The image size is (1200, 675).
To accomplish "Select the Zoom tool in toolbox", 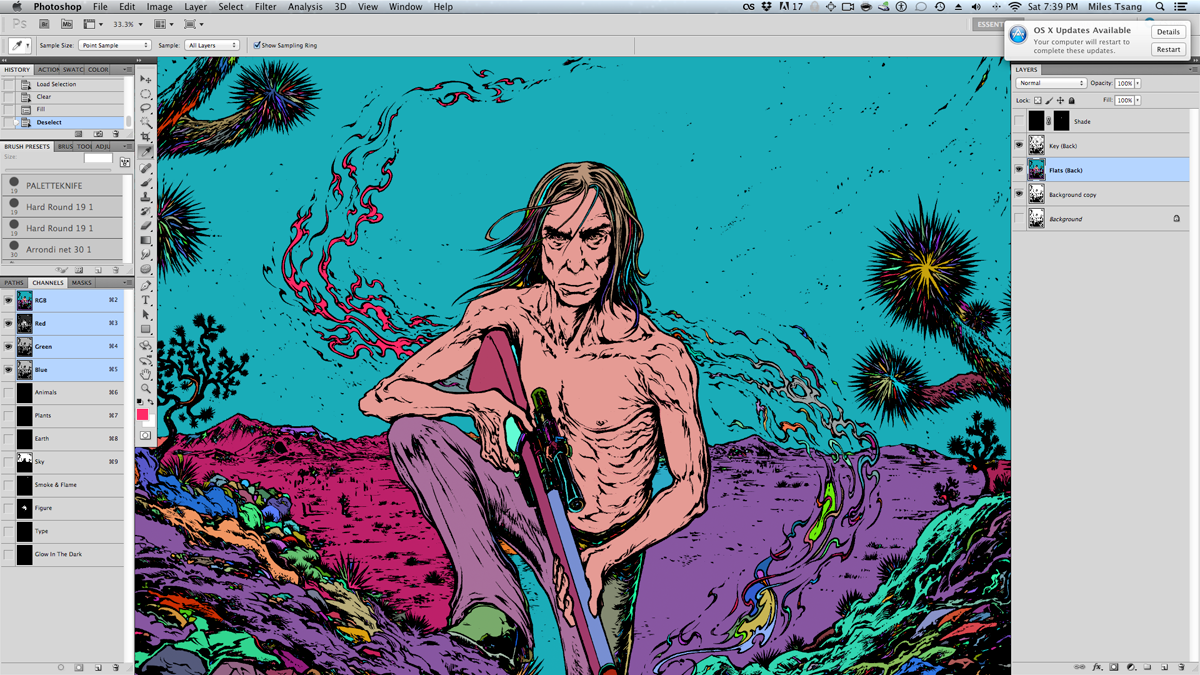I will click(146, 389).
